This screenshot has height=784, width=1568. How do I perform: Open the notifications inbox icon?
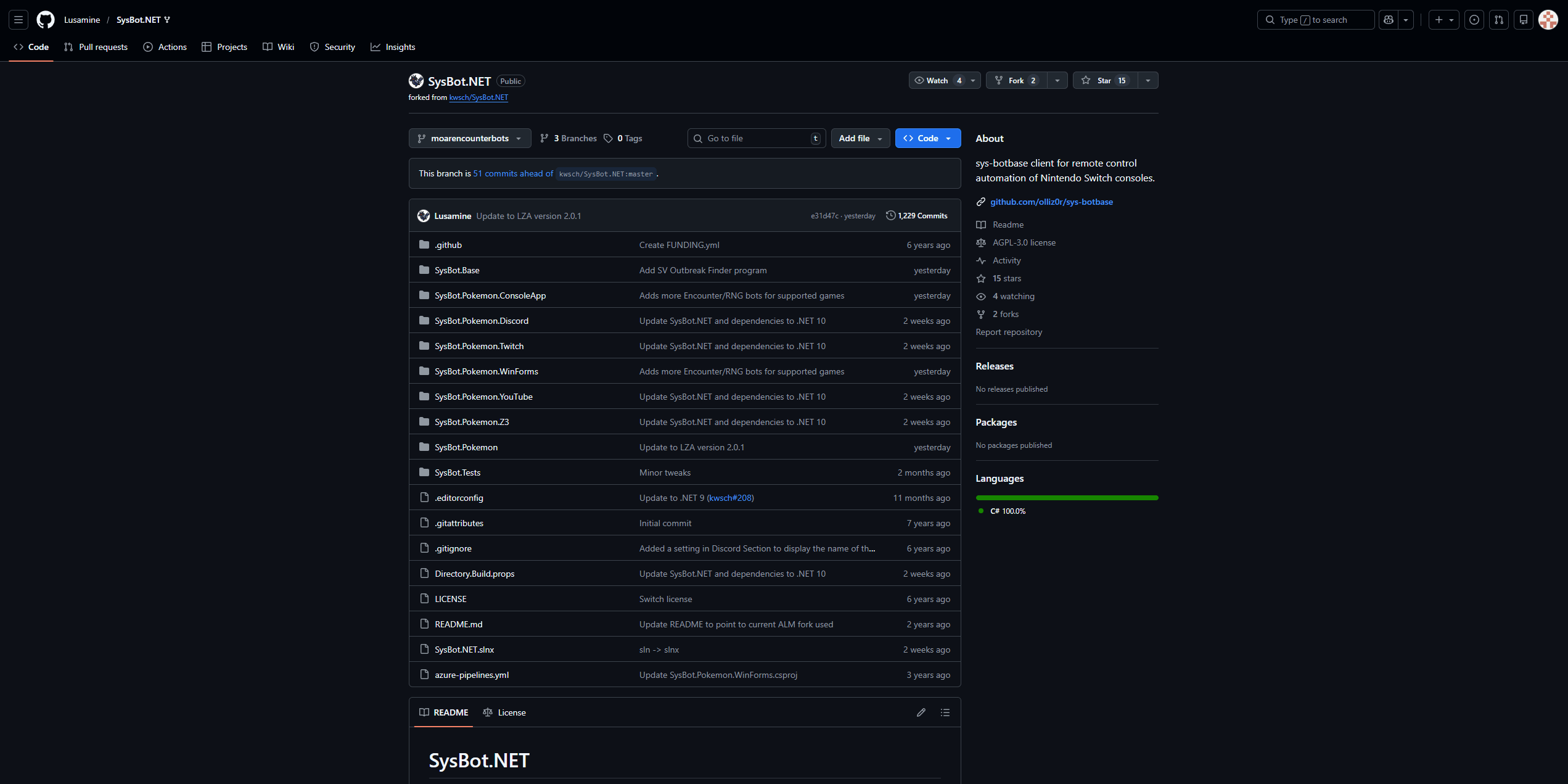[x=1523, y=20]
